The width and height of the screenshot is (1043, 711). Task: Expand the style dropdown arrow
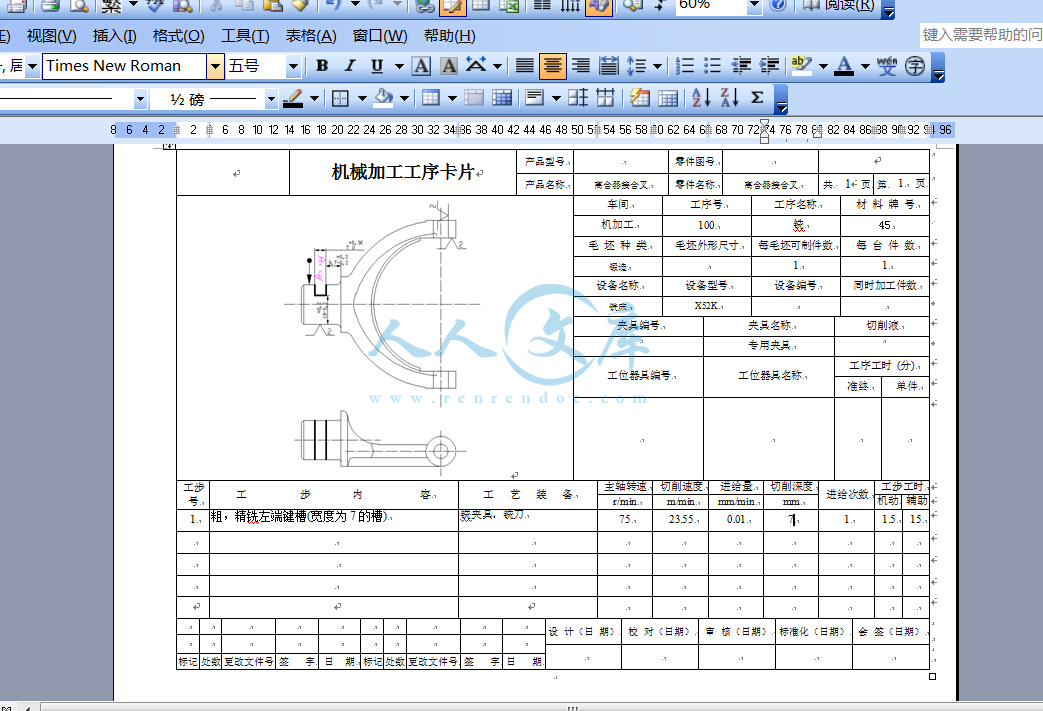point(32,67)
